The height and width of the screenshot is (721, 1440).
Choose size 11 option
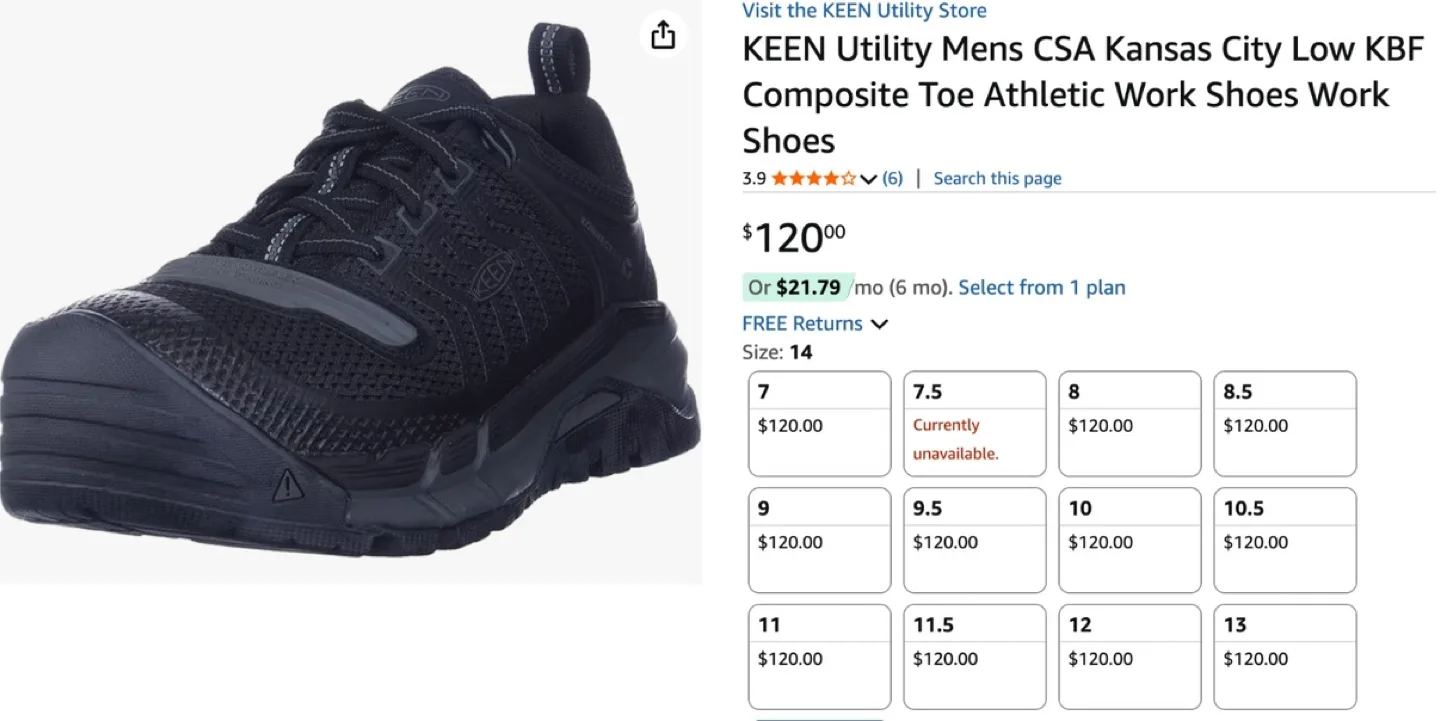819,656
